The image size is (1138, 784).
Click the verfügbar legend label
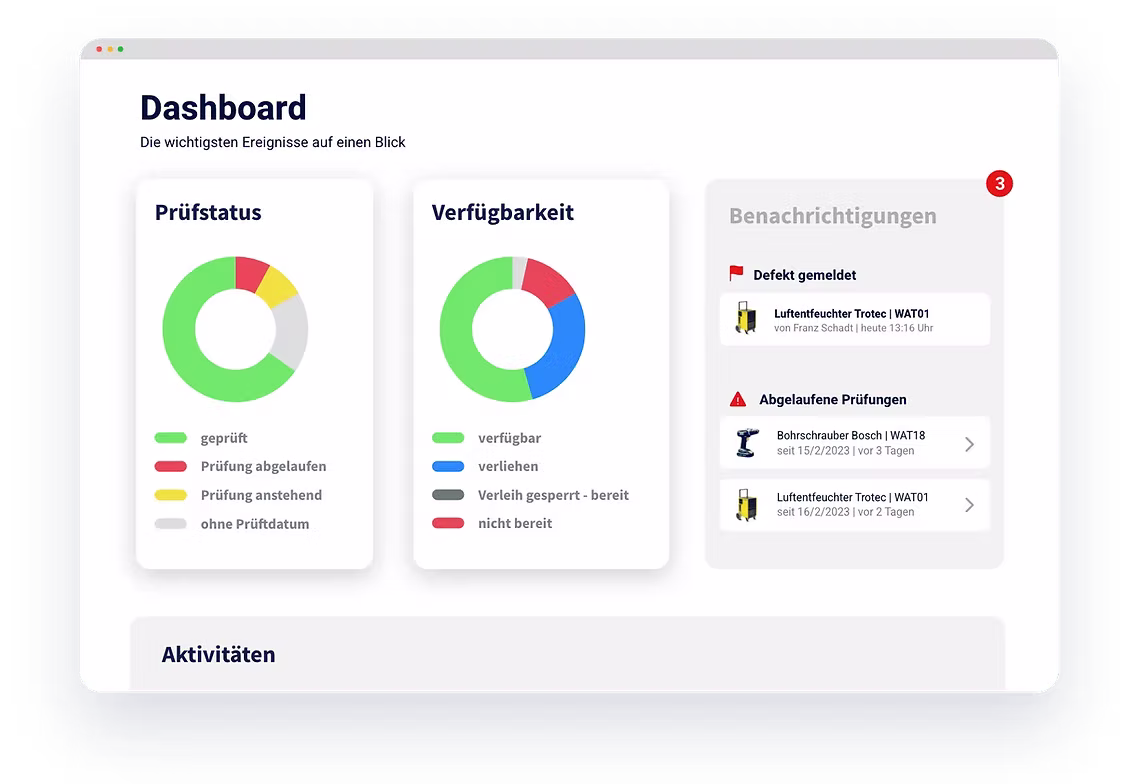509,438
